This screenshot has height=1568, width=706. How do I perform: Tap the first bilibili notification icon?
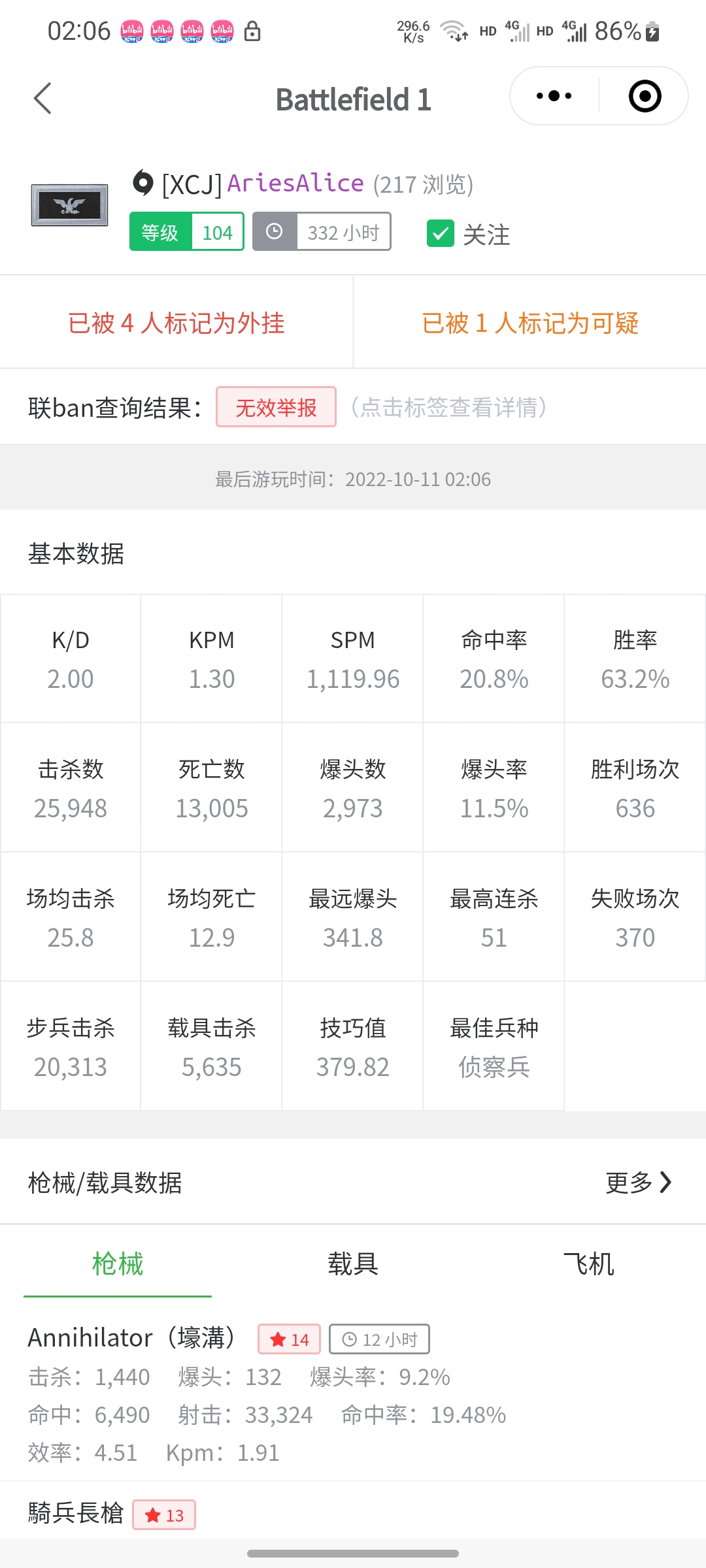(132, 31)
